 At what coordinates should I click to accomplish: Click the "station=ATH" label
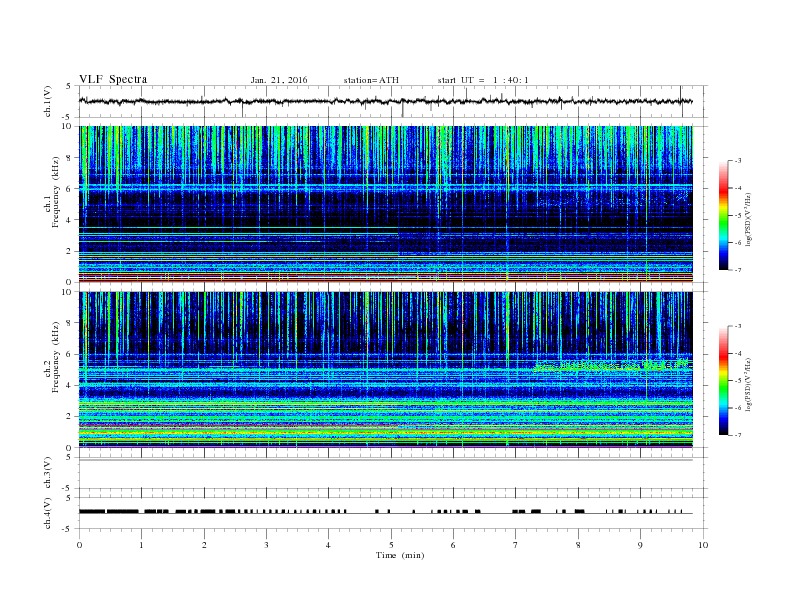coord(371,80)
